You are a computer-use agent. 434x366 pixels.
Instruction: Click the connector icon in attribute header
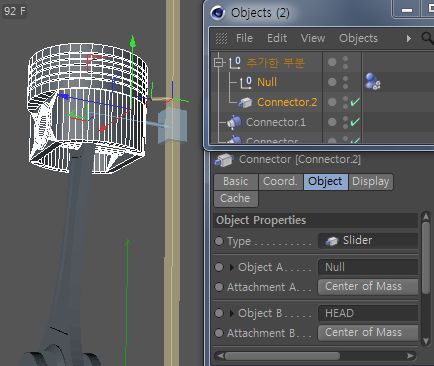pos(224,160)
